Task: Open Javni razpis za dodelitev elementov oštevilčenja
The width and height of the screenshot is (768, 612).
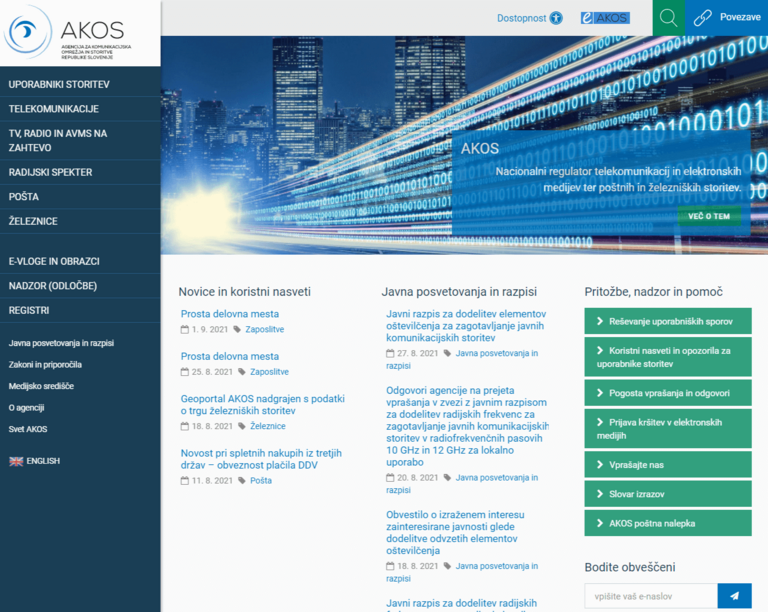Action: (x=466, y=326)
